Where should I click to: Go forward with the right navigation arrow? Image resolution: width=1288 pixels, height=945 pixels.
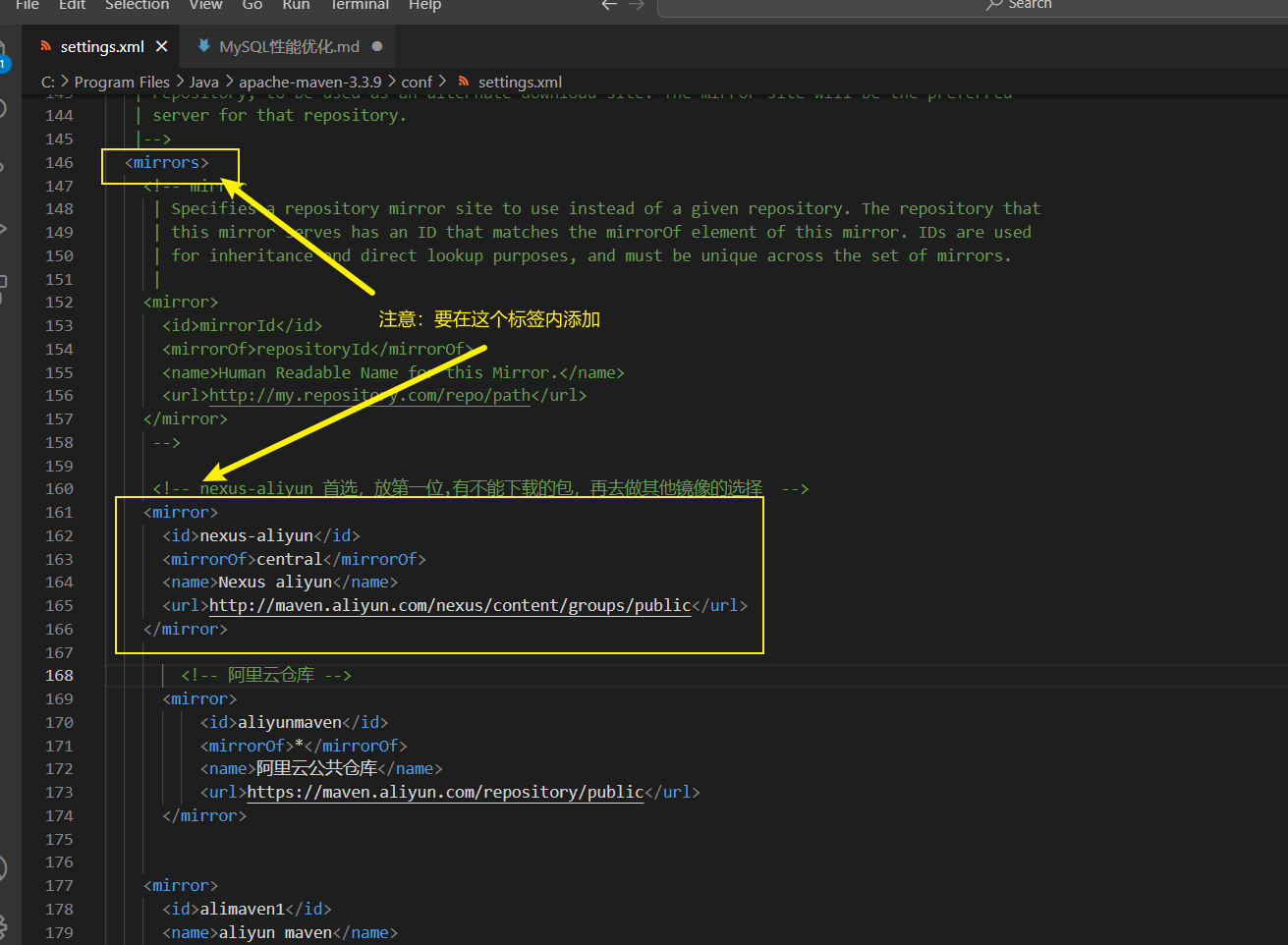pyautogui.click(x=637, y=4)
